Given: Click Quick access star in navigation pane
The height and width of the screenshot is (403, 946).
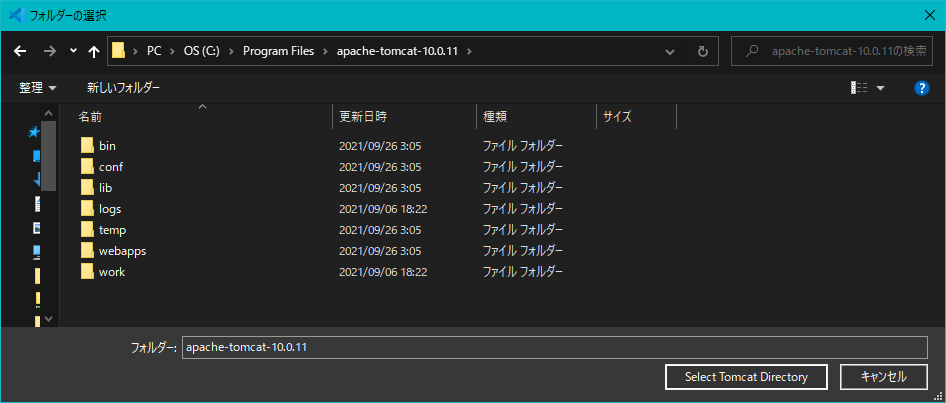Looking at the screenshot, I should (34, 133).
